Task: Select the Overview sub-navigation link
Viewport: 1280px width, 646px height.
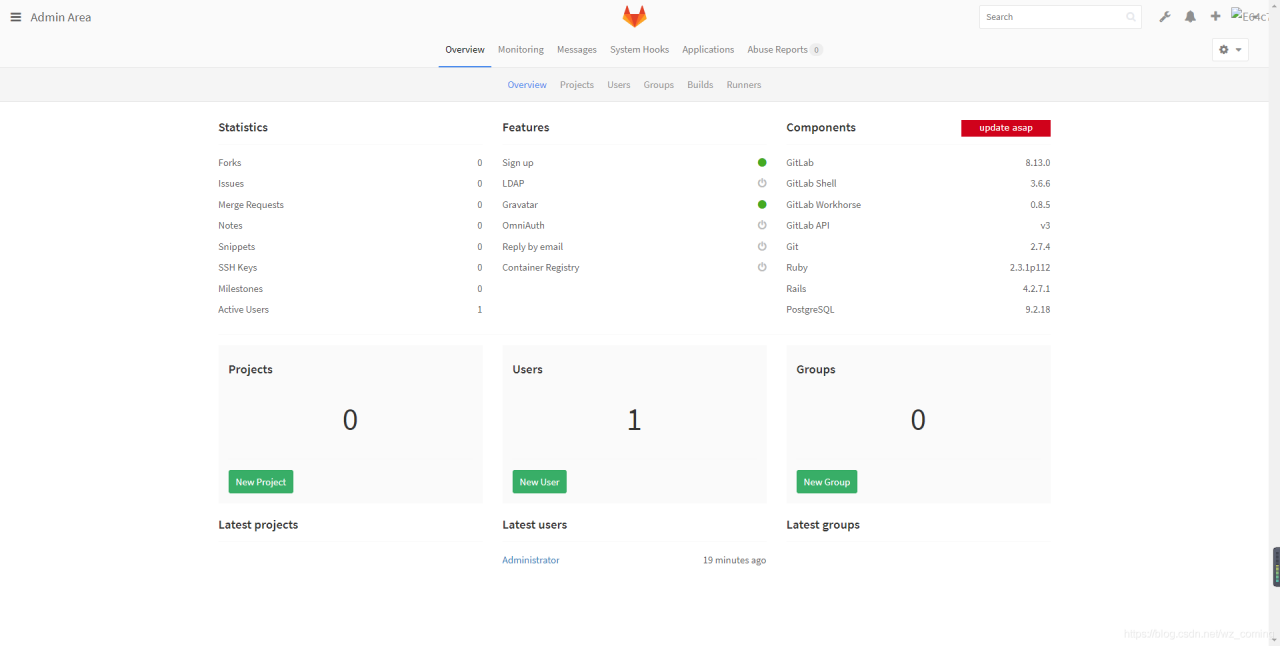Action: tap(527, 85)
